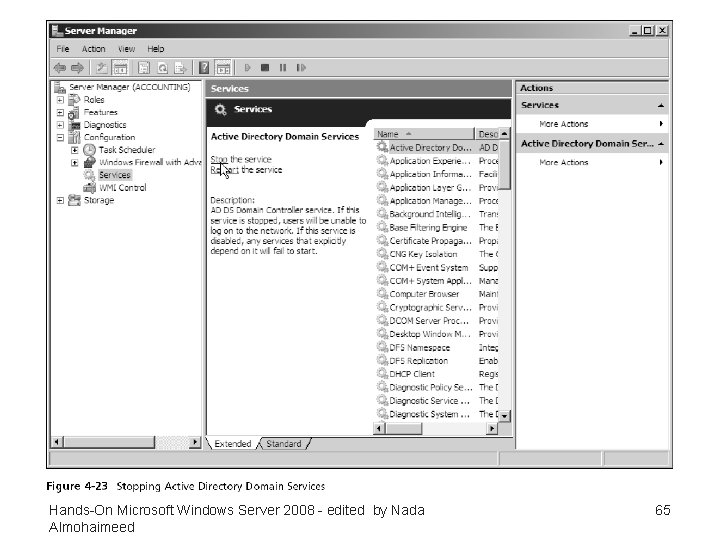The width and height of the screenshot is (720, 540).
Task: Click the services list horizontal scroll right arrow
Action: coord(492,428)
